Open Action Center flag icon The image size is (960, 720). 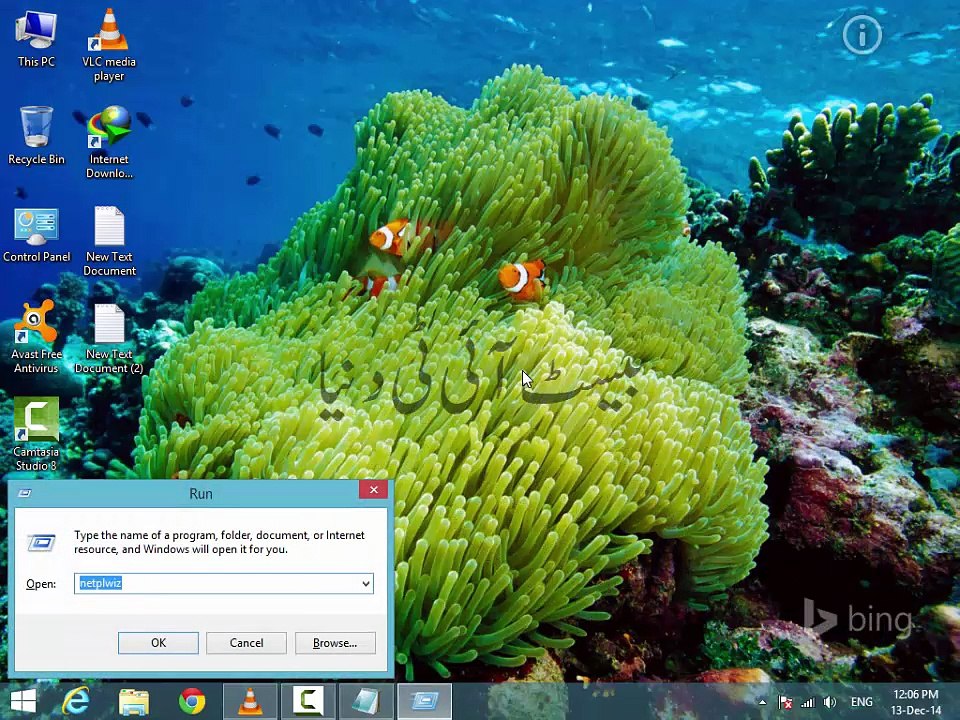pyautogui.click(x=785, y=702)
